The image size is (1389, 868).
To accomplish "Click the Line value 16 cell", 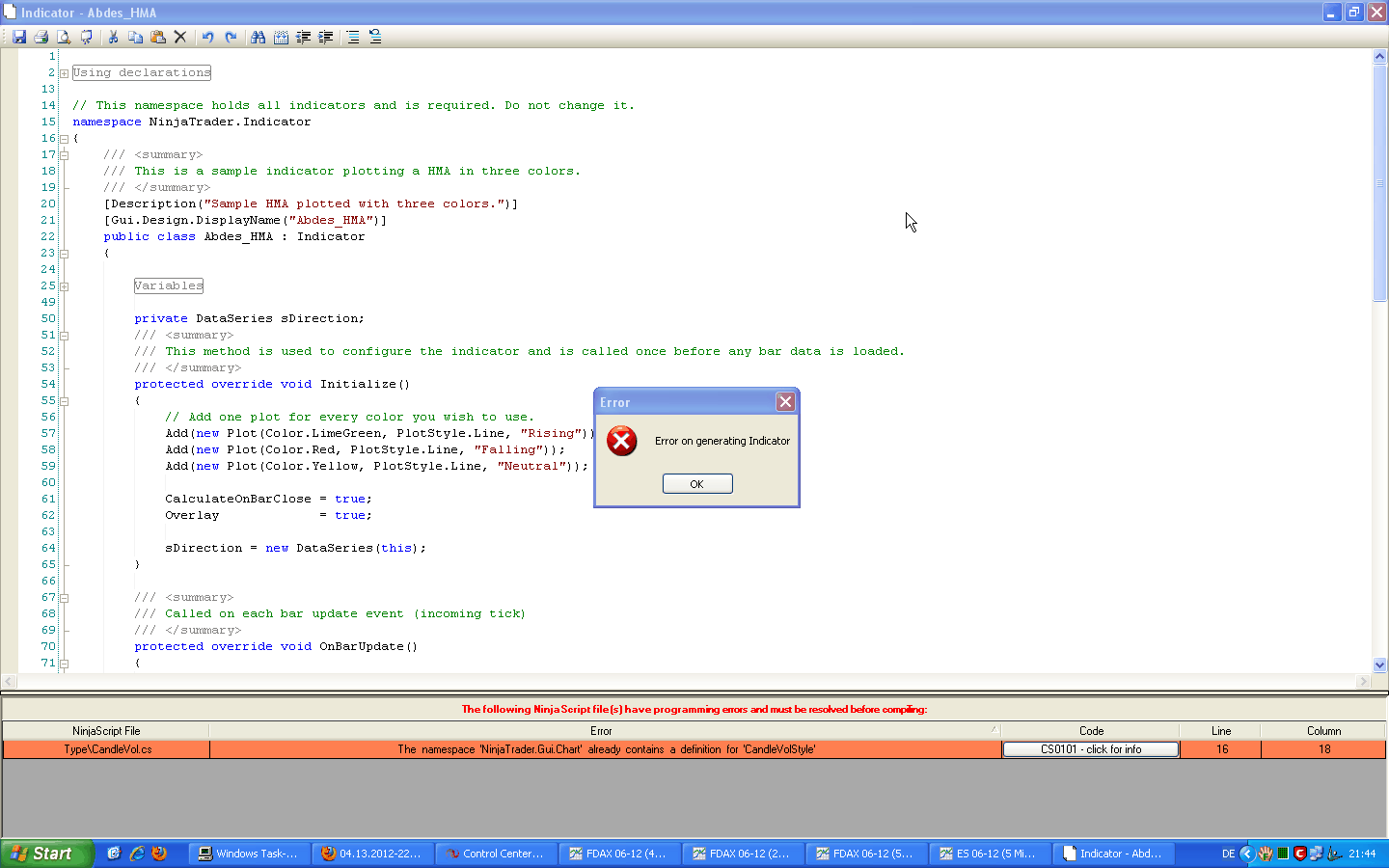I will coord(1221,749).
